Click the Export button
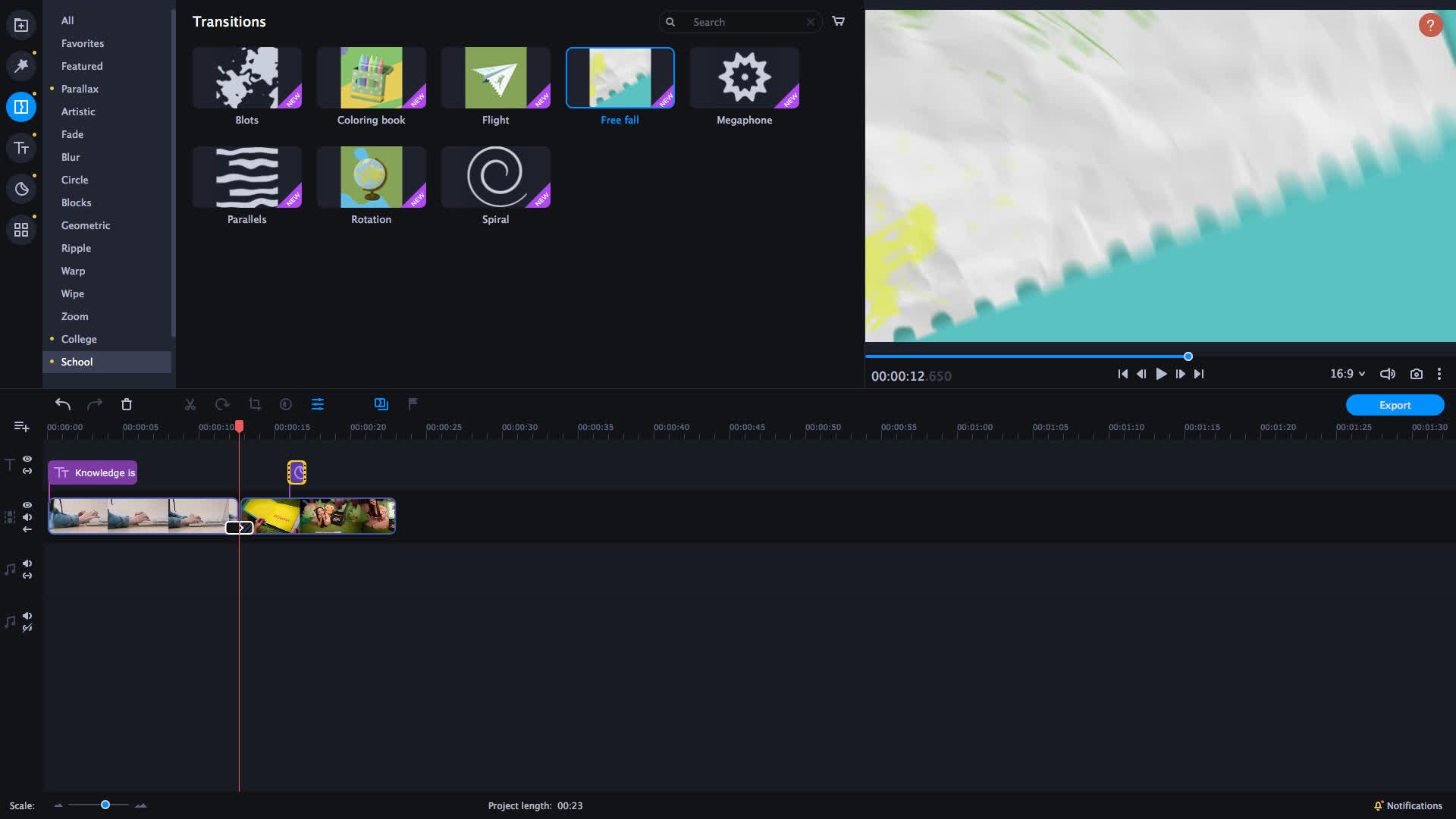The width and height of the screenshot is (1456, 819). tap(1395, 405)
